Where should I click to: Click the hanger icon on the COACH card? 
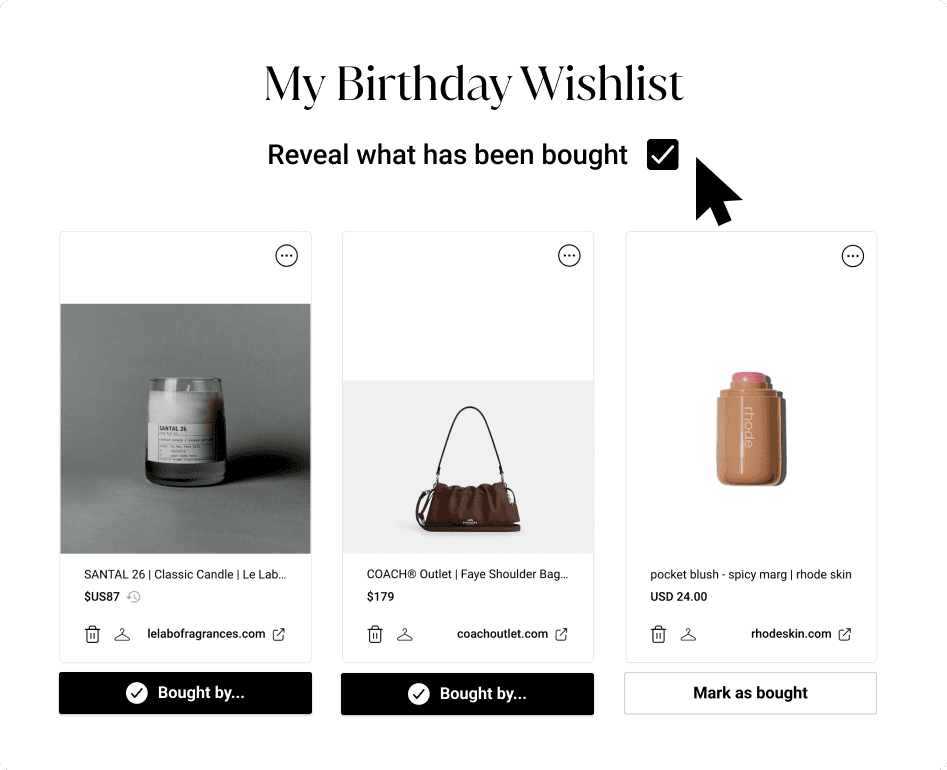[x=405, y=634]
